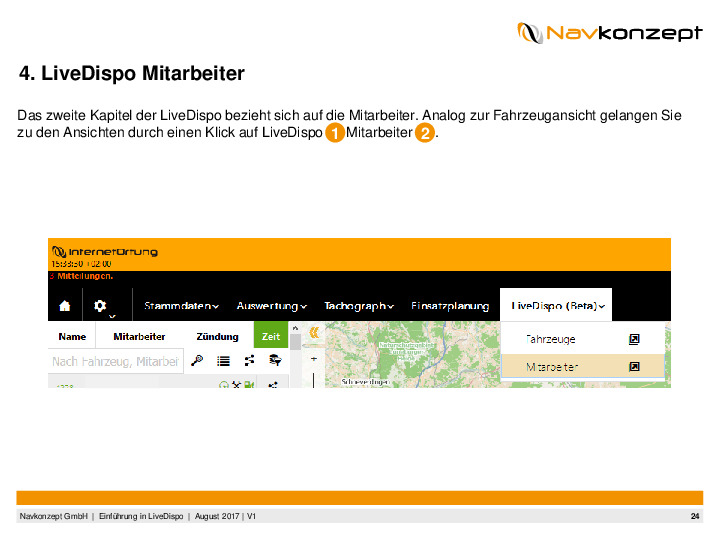Click the red Mitteilungen notification link

pyautogui.click(x=81, y=276)
